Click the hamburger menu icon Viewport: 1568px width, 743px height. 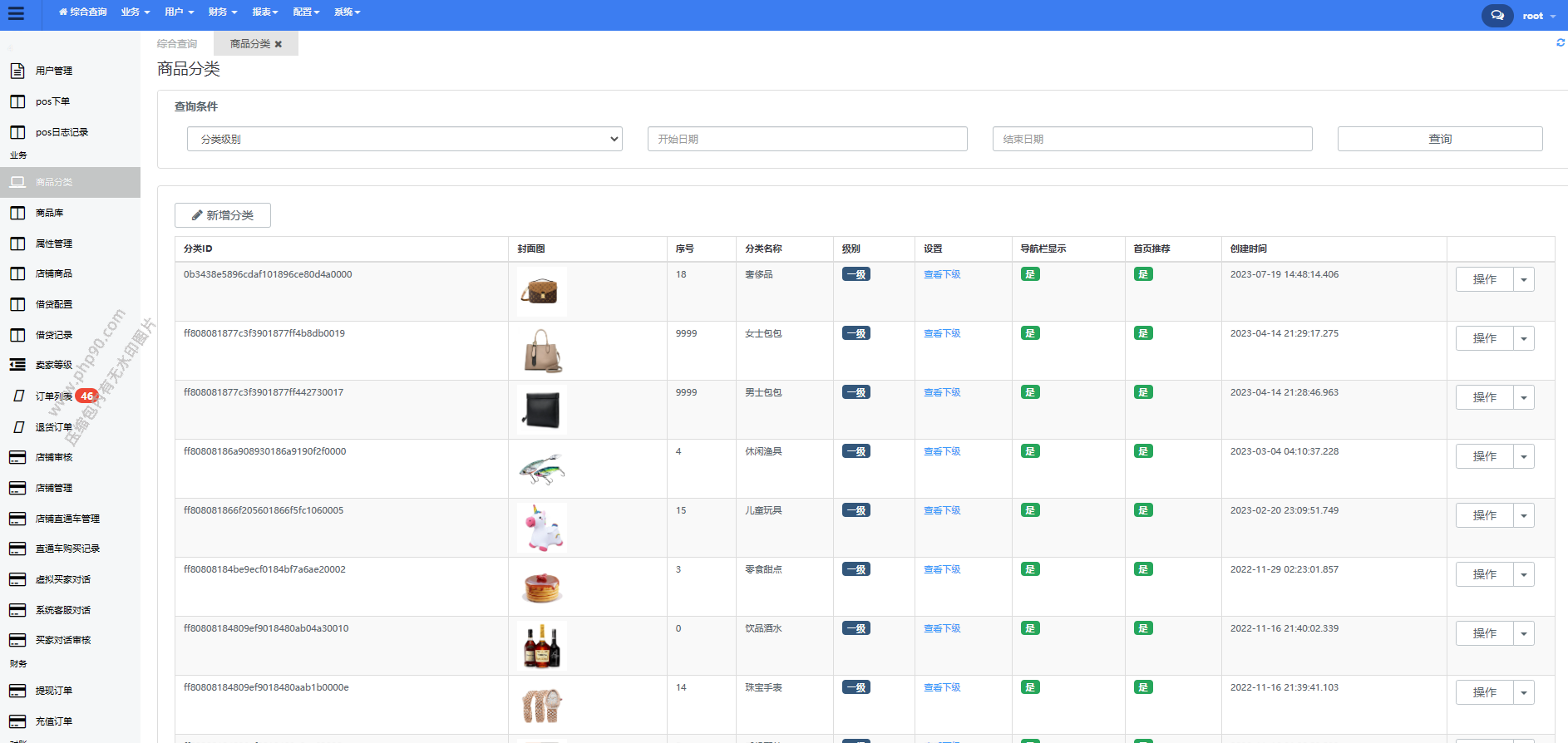point(16,13)
